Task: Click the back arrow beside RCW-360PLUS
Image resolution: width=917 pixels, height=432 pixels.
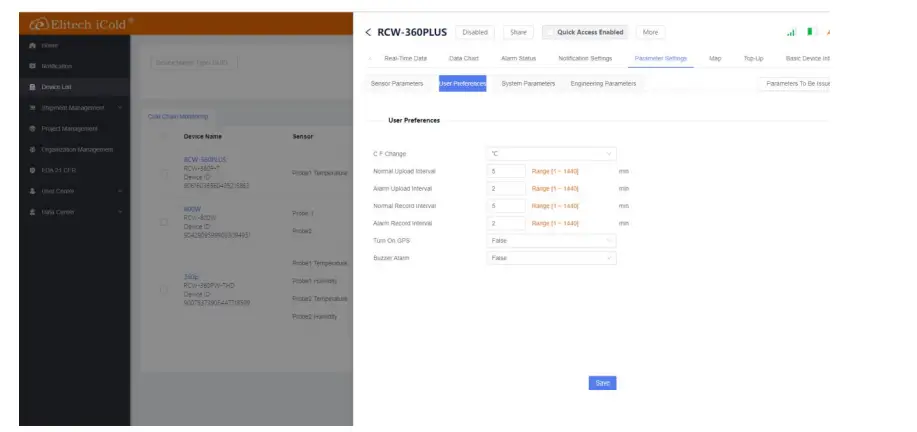Action: tap(368, 32)
